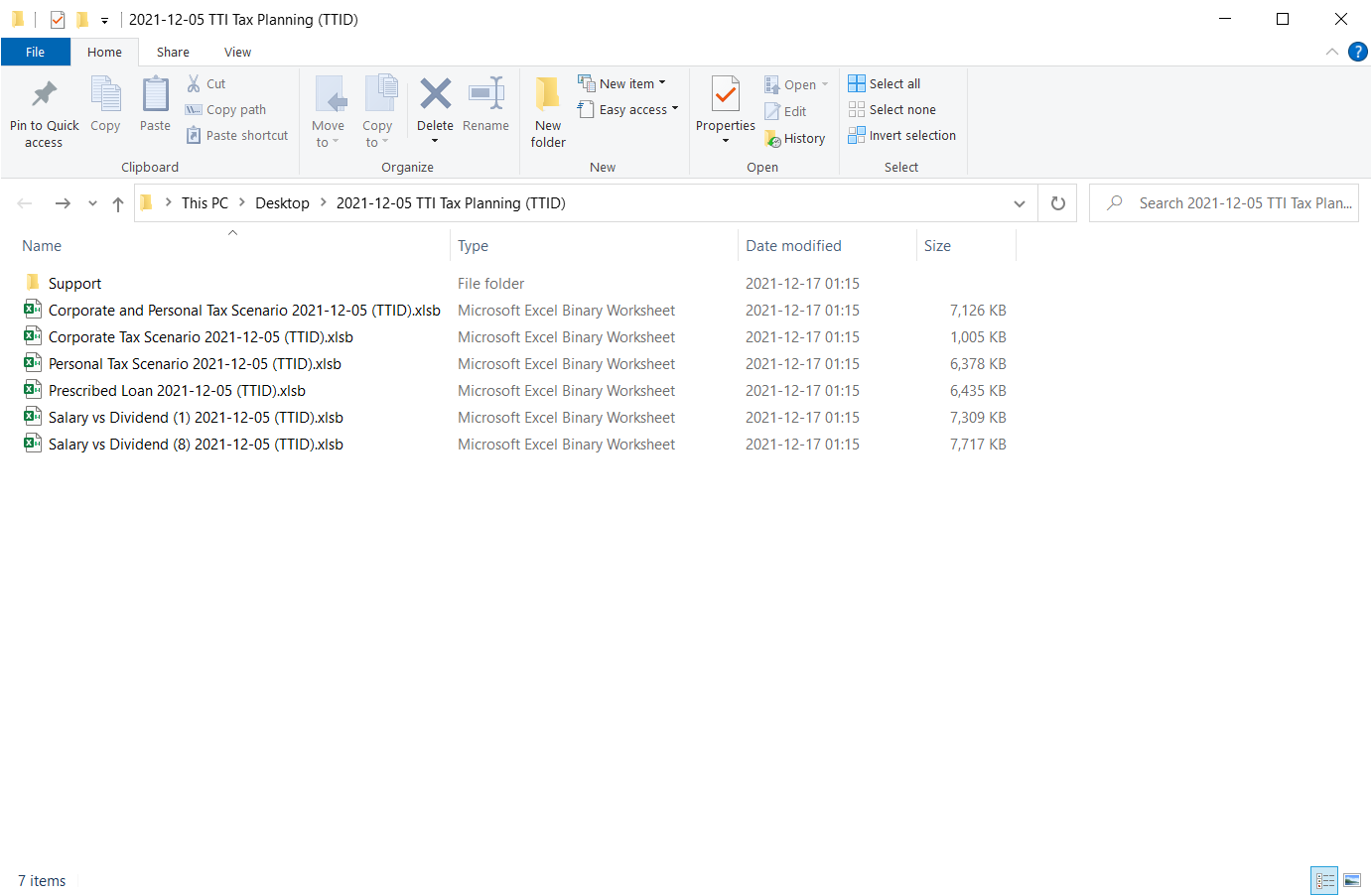Image resolution: width=1372 pixels, height=896 pixels.
Task: Click Cut scissors in ribbon
Action: [207, 84]
